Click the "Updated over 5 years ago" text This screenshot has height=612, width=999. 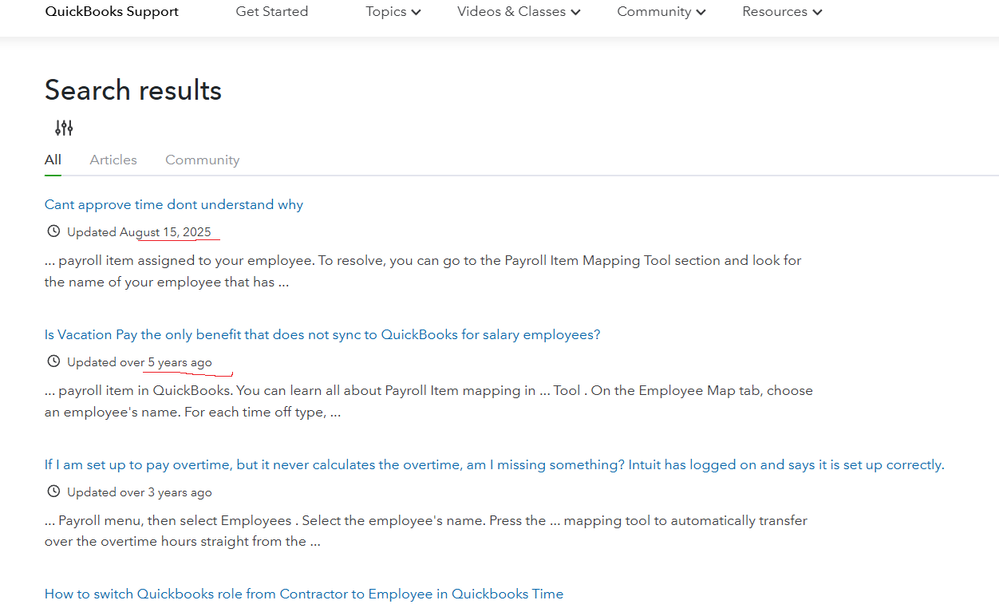139,362
